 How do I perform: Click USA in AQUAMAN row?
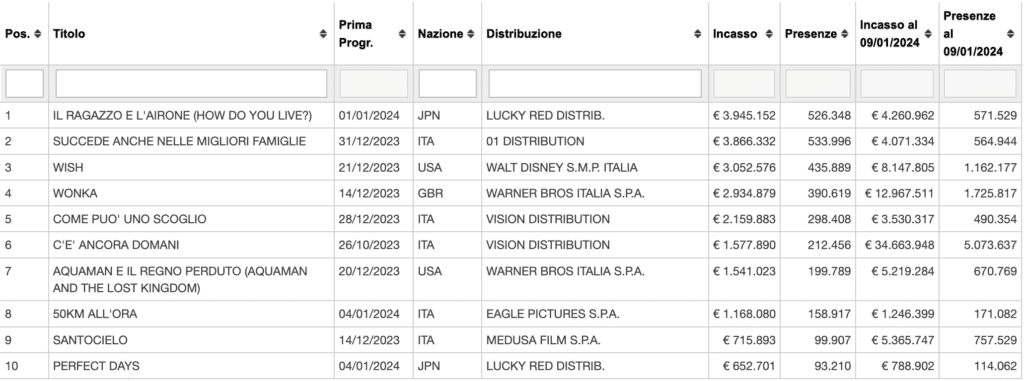pos(430,271)
